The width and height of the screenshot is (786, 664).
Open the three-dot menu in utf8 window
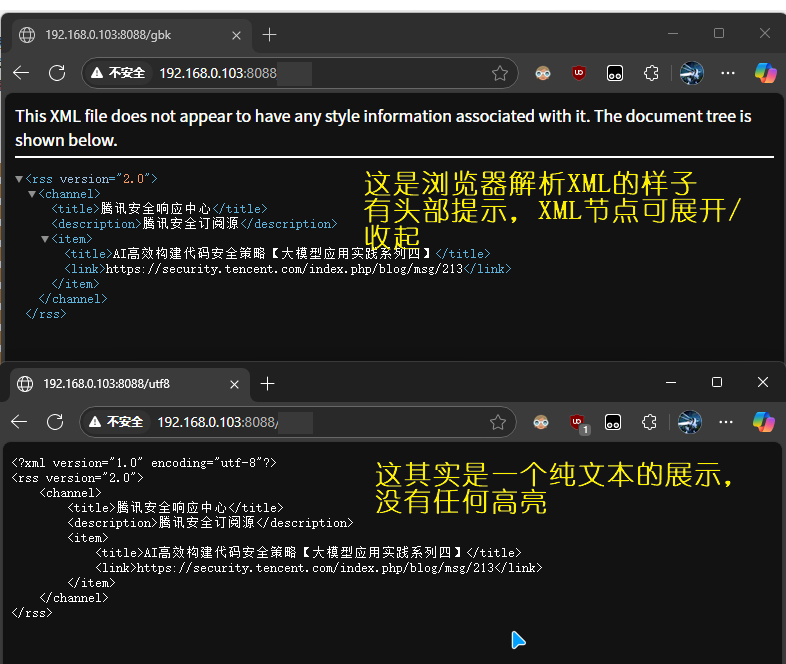(x=725, y=422)
